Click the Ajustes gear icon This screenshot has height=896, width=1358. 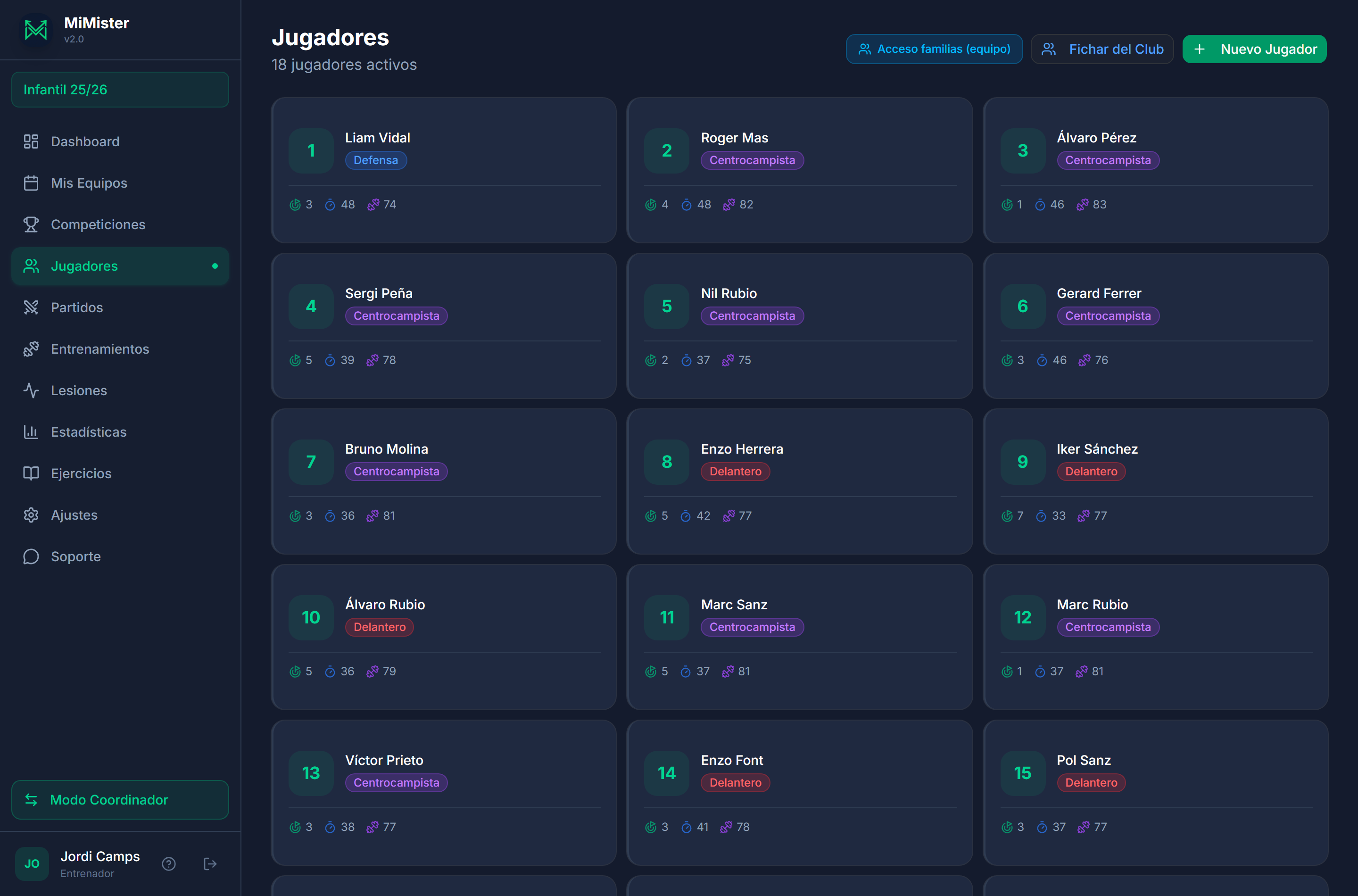point(31,515)
